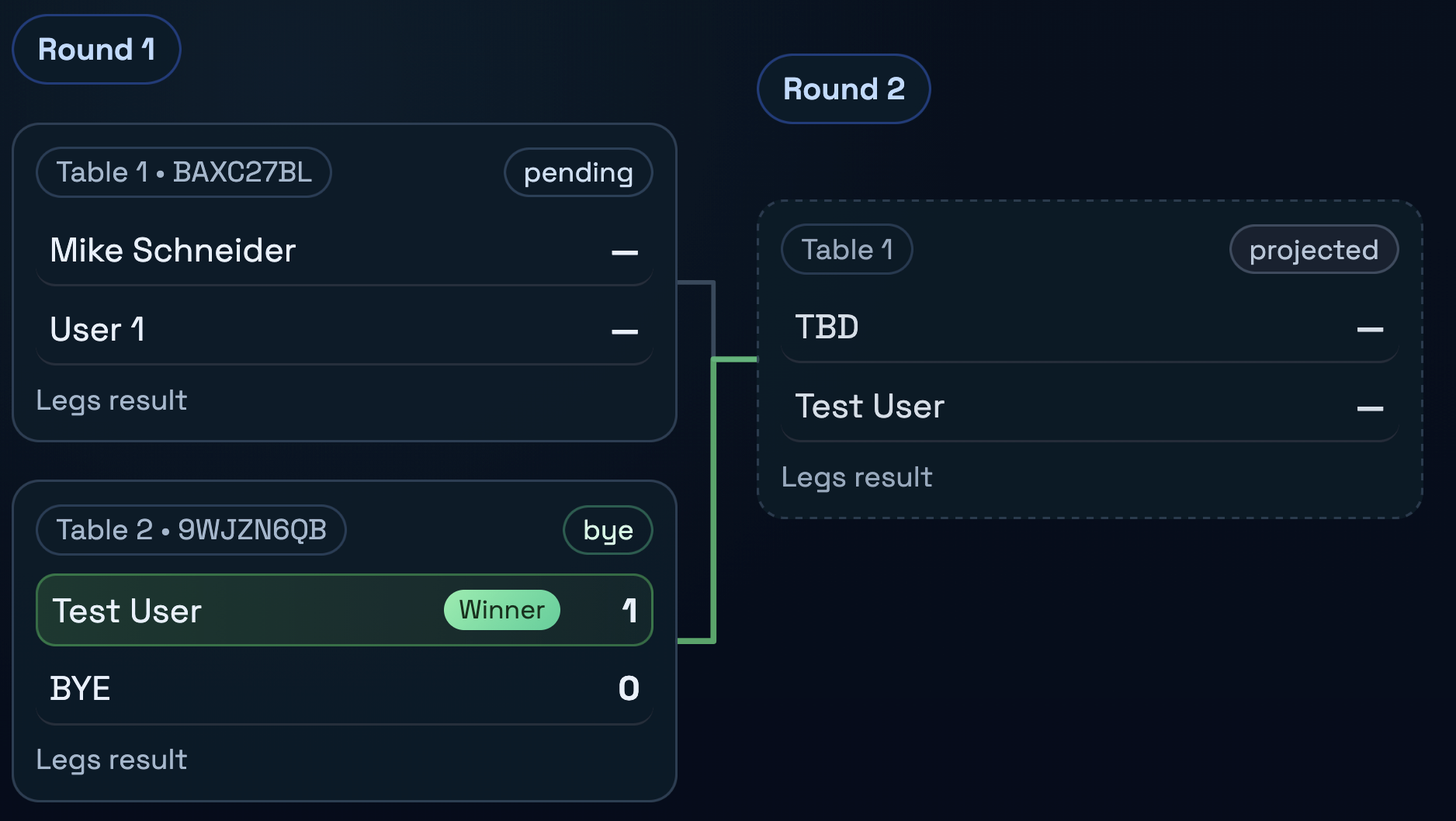The height and width of the screenshot is (821, 1456).
Task: Expand the Legs result in the projected match
Action: tap(857, 476)
